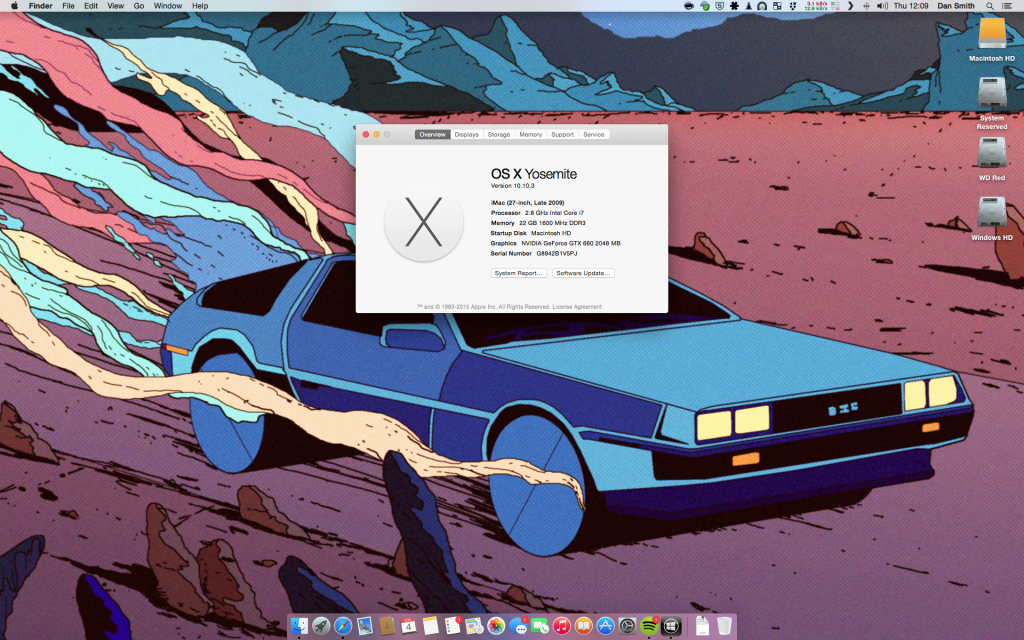1024x640 pixels.
Task: Click the volume speaker menu bar icon
Action: [882, 6]
